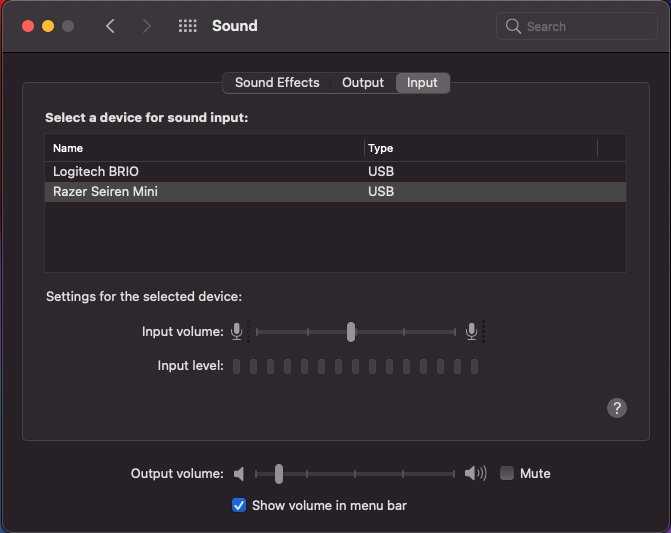Click the quiet speaker icon beside Output volume
The height and width of the screenshot is (533, 671).
click(239, 474)
